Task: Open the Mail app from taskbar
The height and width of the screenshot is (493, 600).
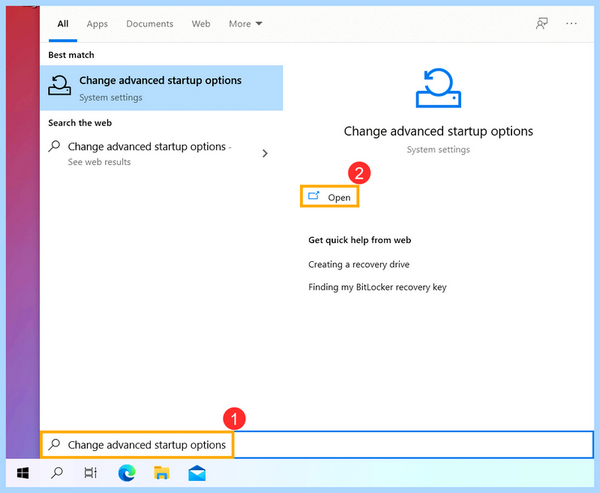Action: click(197, 473)
